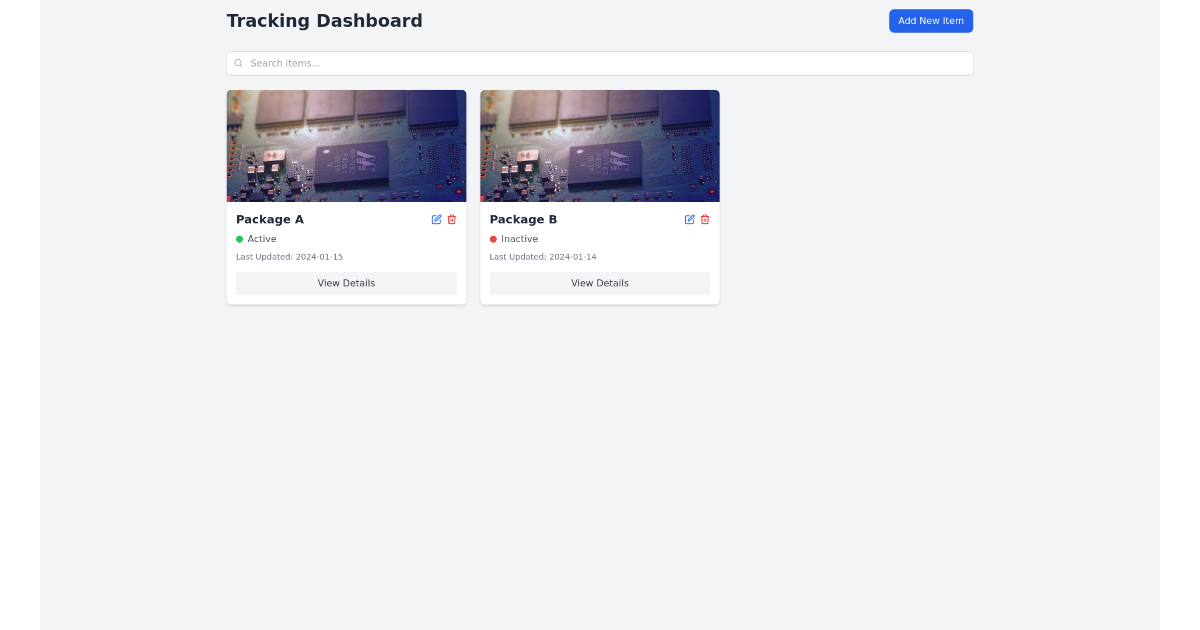Viewport: 1200px width, 630px height.
Task: Select the edit pencil icon for Package B
Action: click(690, 219)
